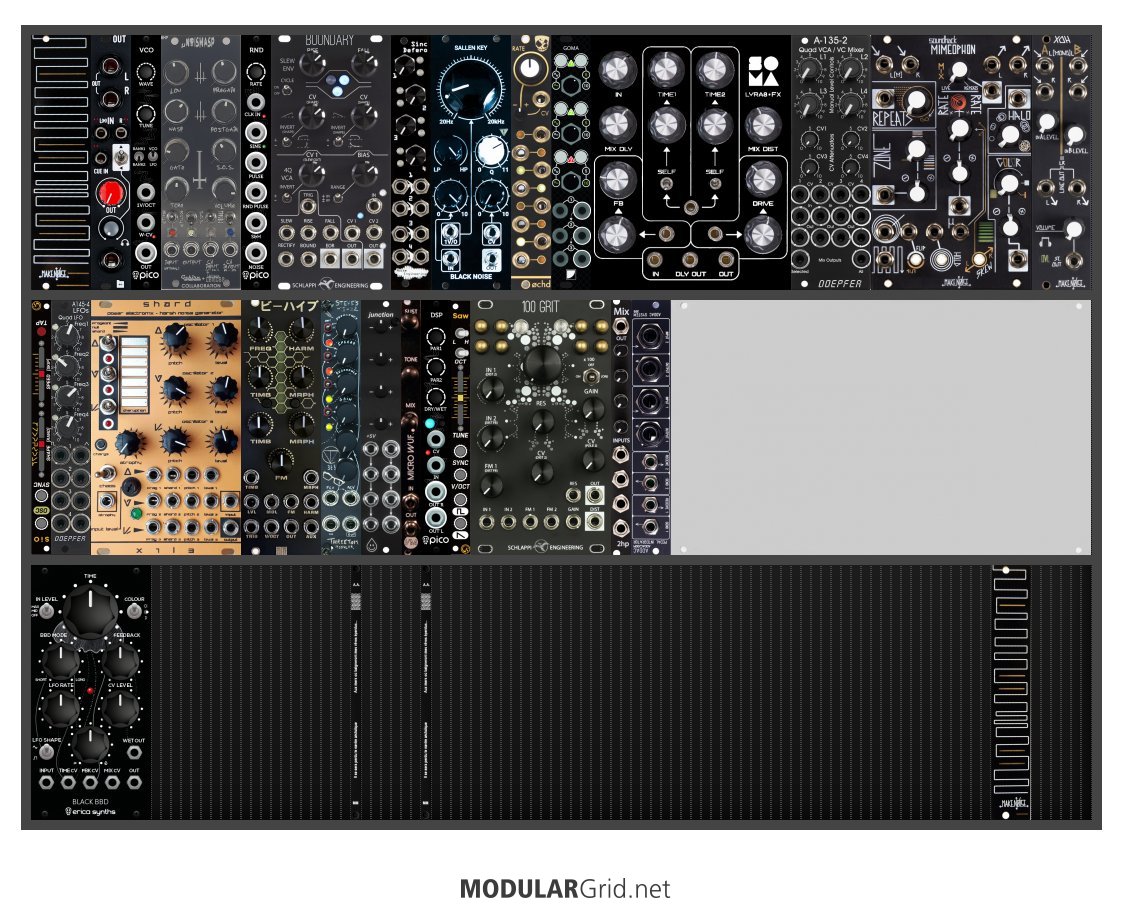
Task: Click the atrophy knob on the Shard module
Action: tap(129, 443)
